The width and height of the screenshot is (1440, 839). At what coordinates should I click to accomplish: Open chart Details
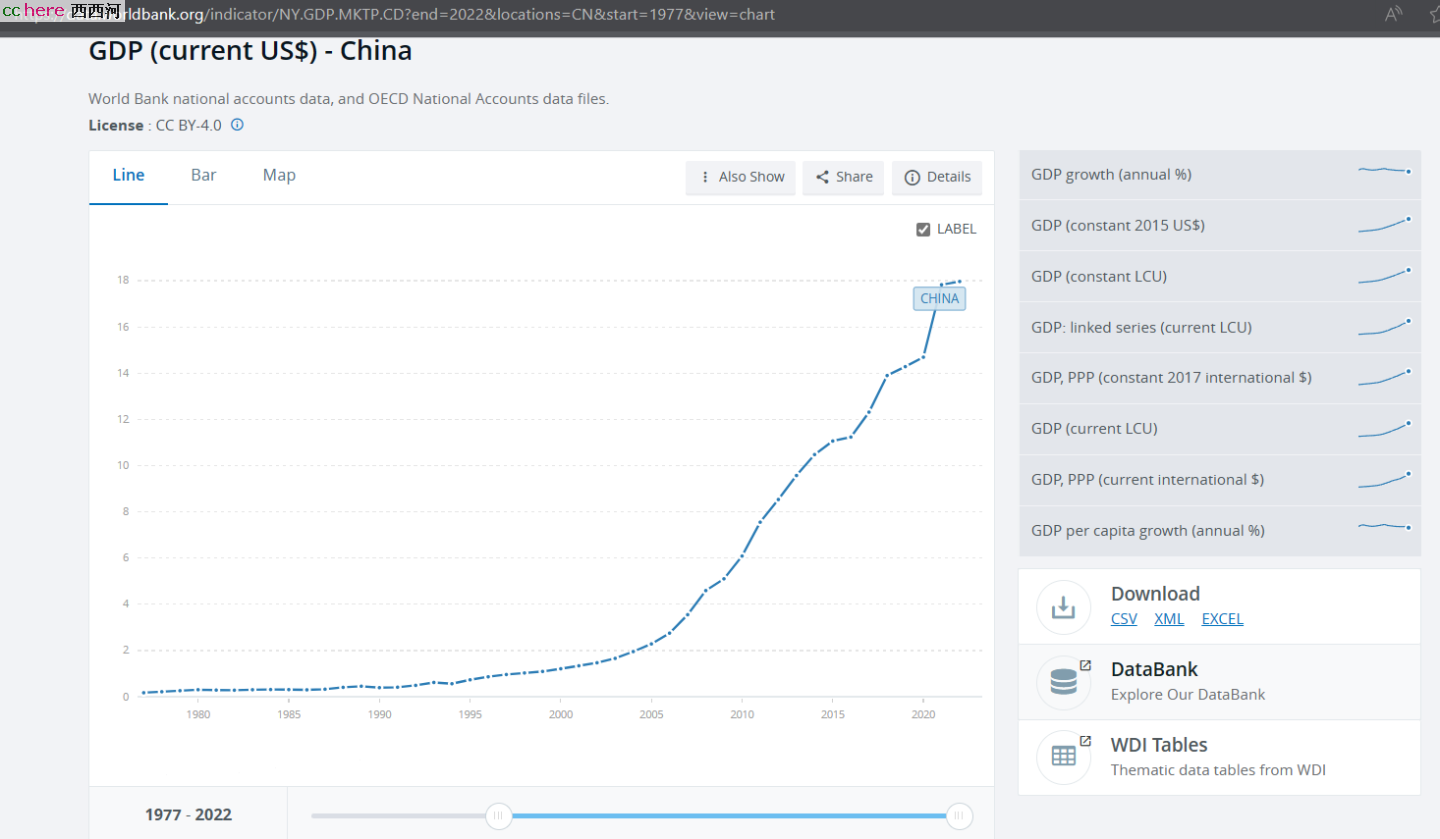(x=937, y=177)
